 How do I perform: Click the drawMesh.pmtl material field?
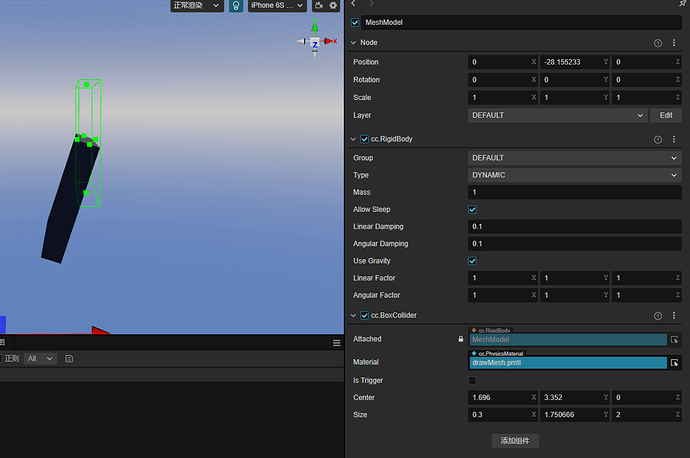pyautogui.click(x=568, y=363)
